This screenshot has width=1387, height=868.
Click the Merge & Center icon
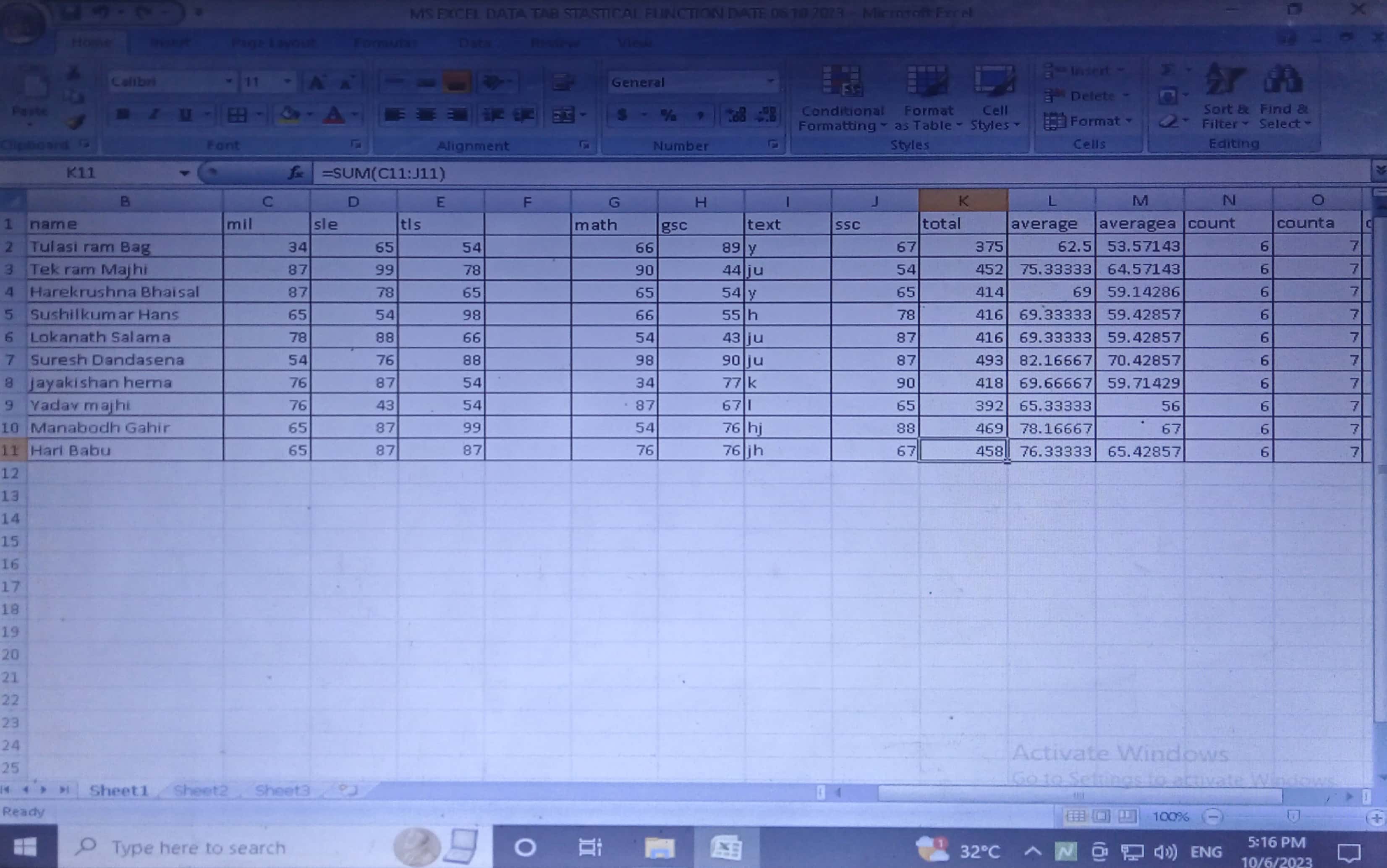[x=563, y=115]
